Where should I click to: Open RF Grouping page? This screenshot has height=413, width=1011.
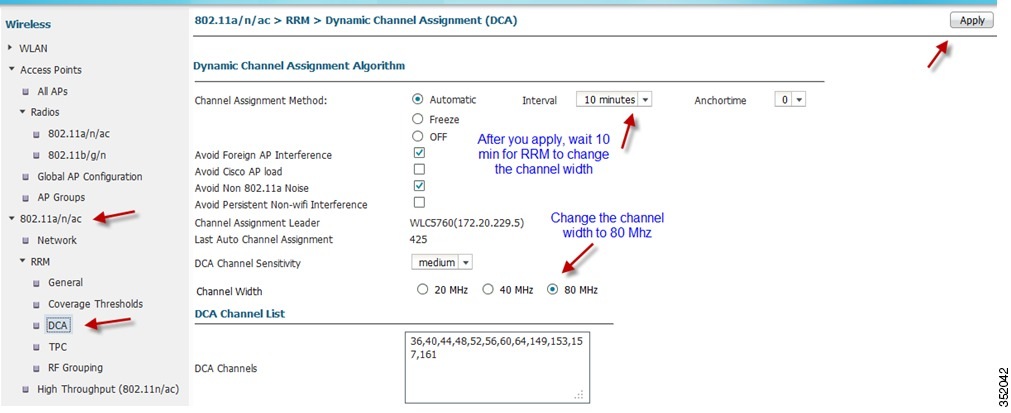(75, 368)
